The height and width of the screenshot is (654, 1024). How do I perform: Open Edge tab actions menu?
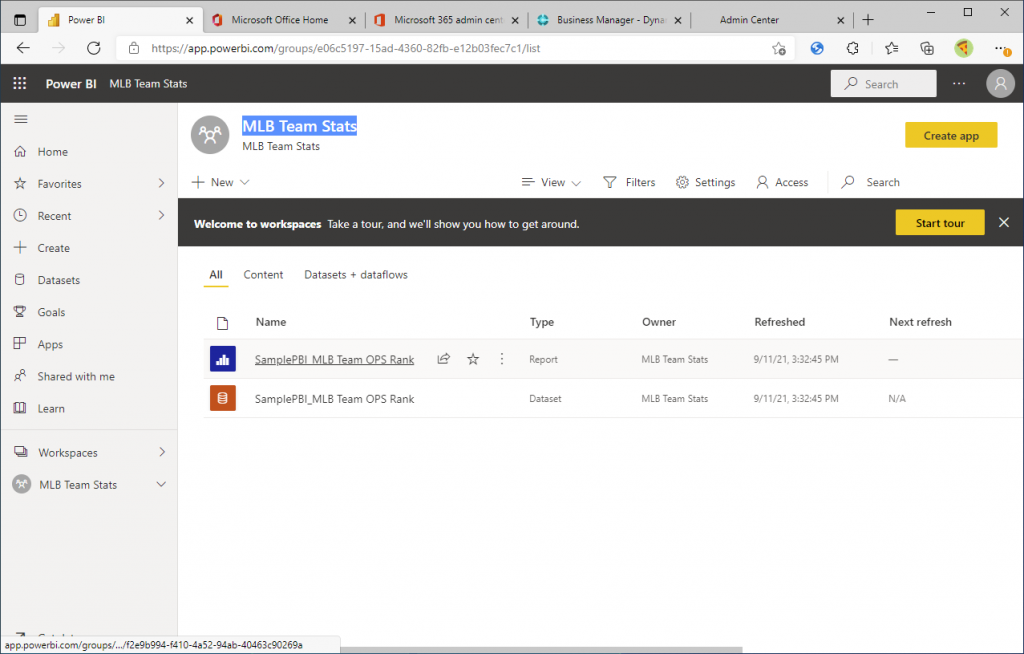[x=20, y=20]
